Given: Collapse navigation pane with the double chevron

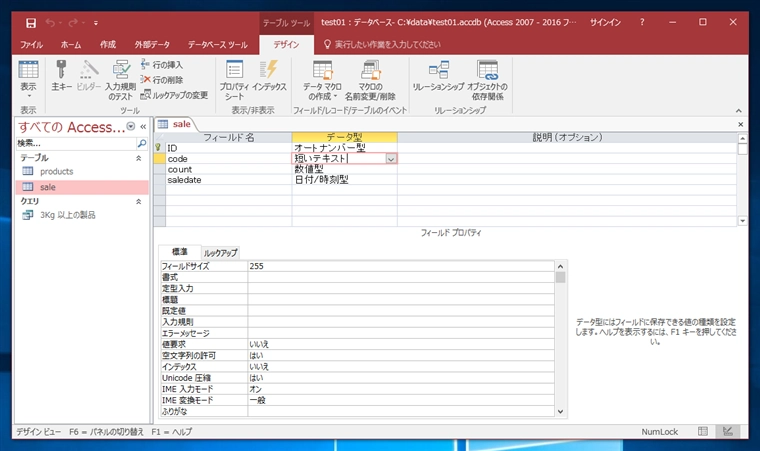Looking at the screenshot, I should tap(143, 127).
